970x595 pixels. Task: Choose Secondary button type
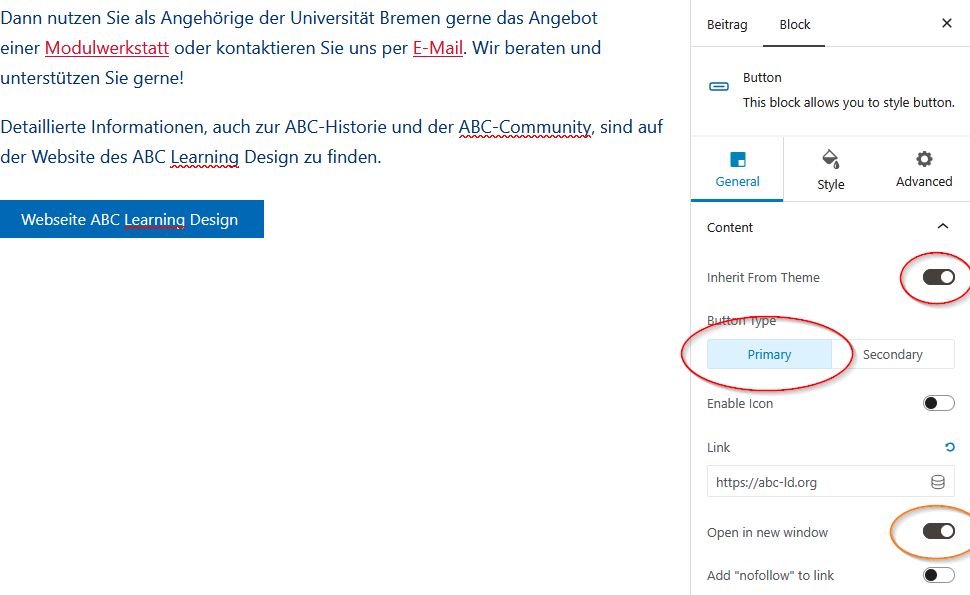click(x=892, y=354)
